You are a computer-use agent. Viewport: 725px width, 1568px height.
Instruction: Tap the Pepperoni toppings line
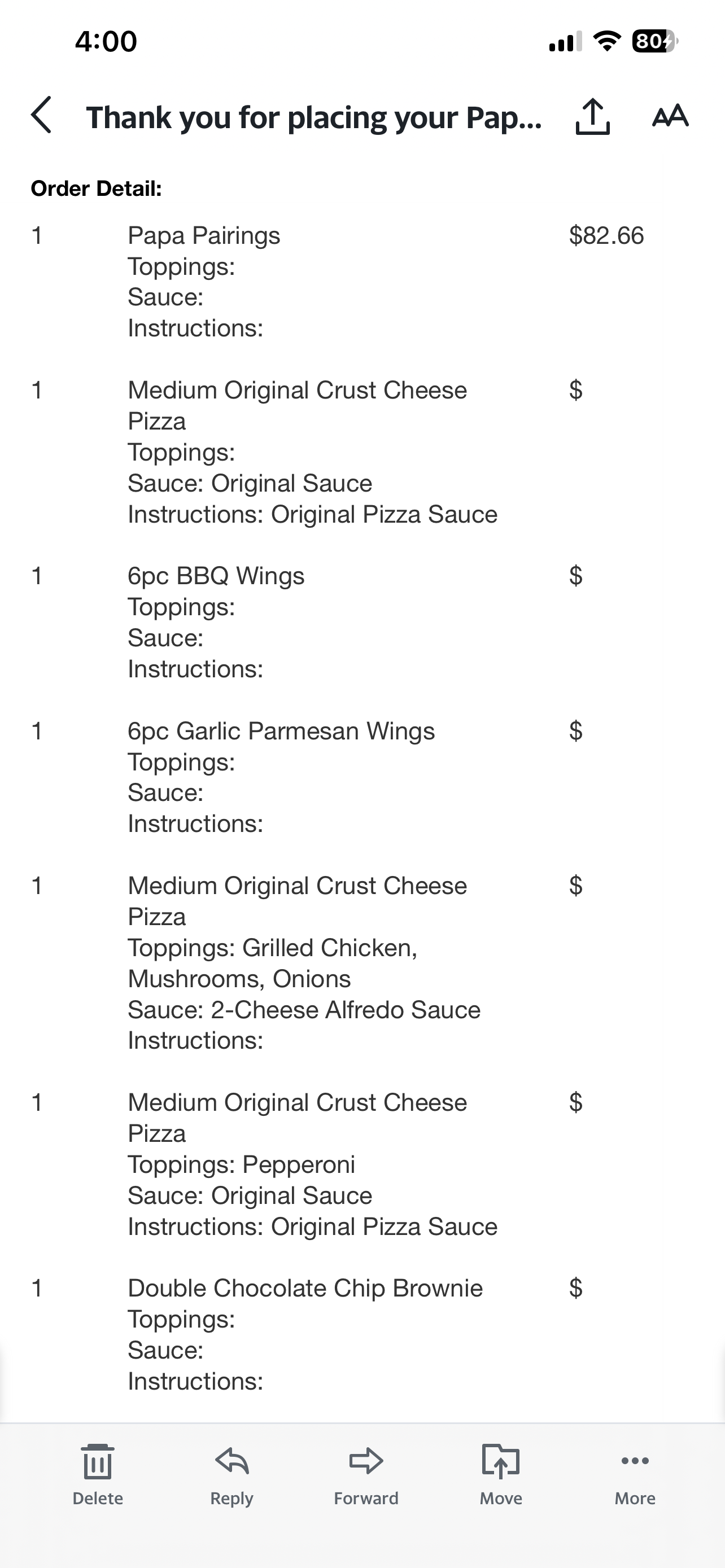[x=242, y=1164]
